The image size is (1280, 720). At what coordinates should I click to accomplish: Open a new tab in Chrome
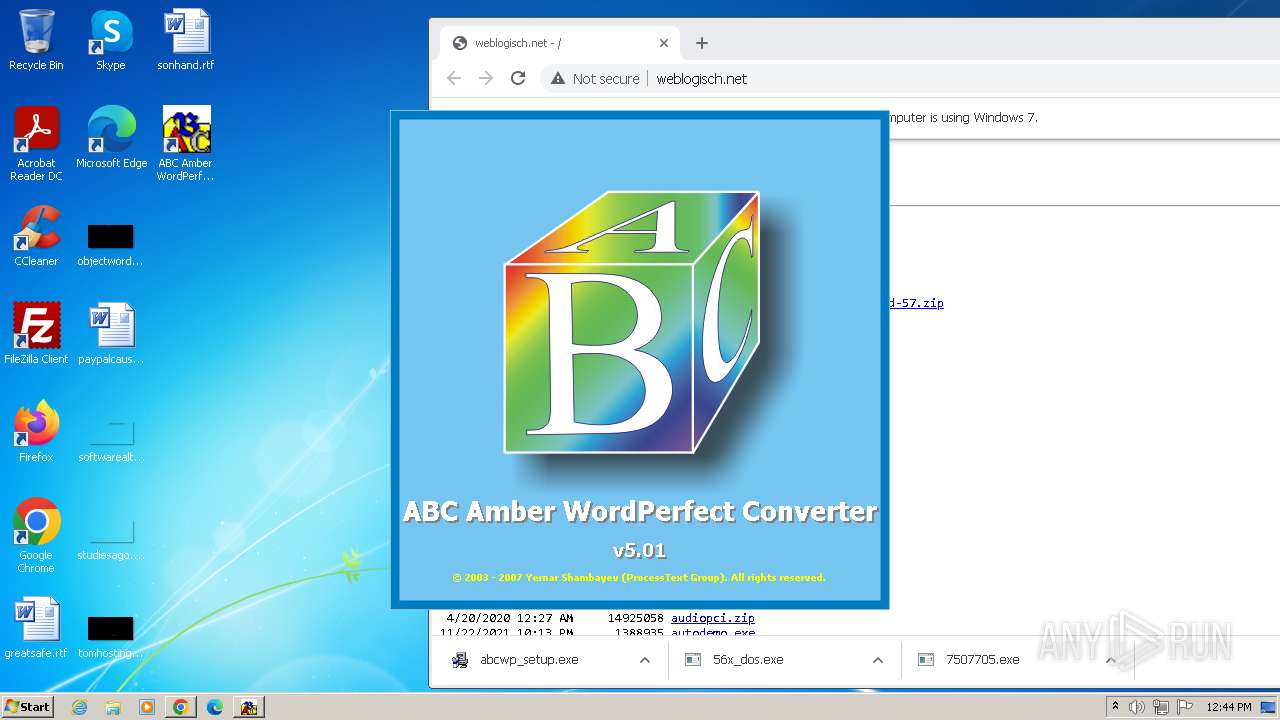702,43
